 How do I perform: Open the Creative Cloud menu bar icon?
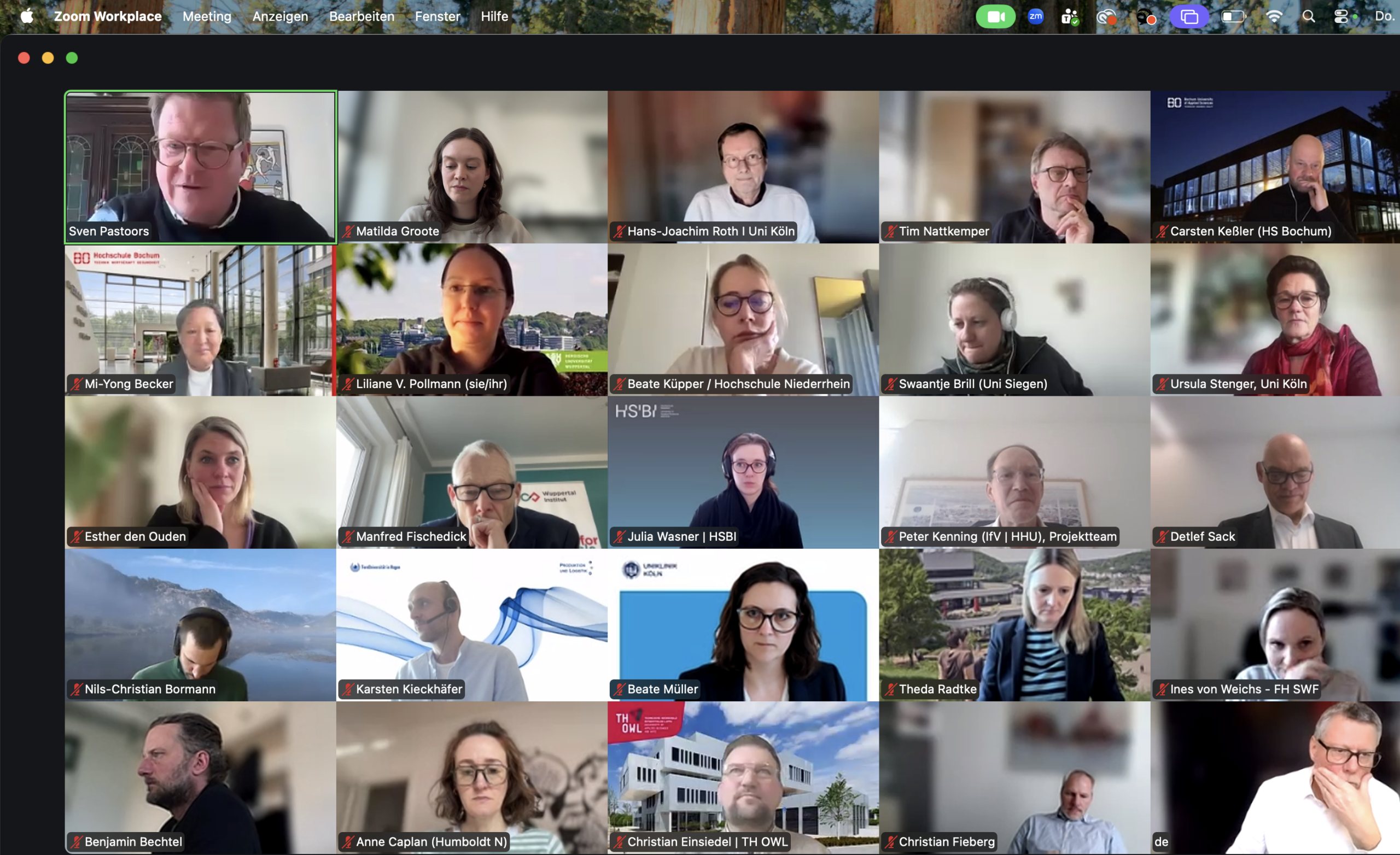1106,17
